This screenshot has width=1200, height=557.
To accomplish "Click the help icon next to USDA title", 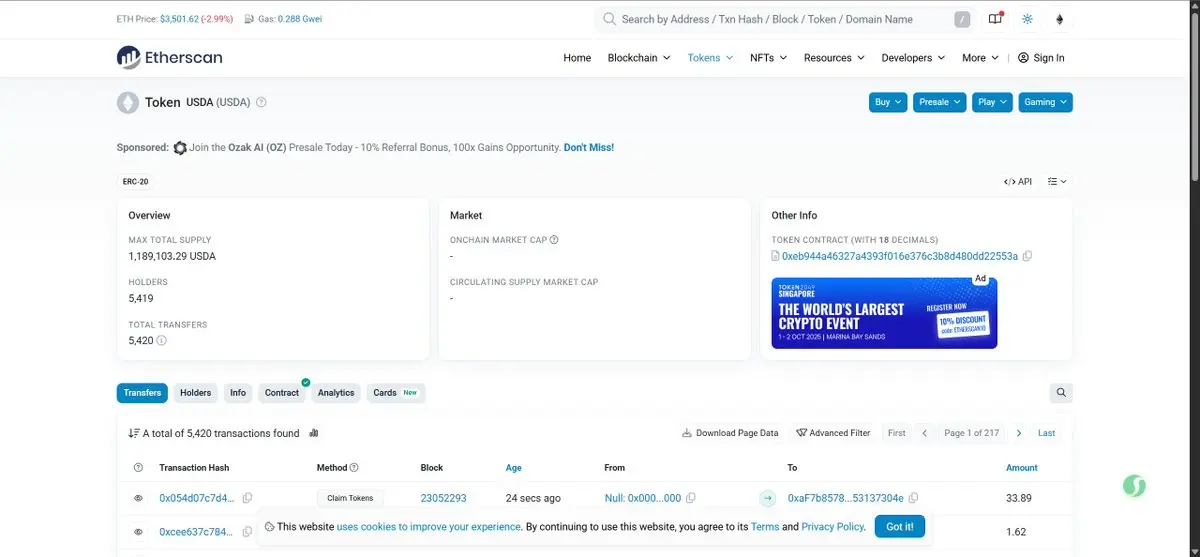I will tap(261, 102).
